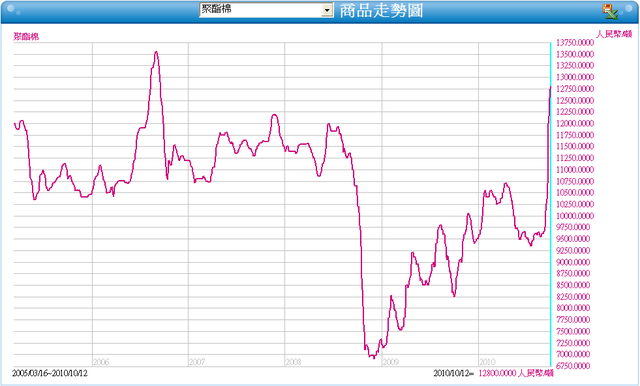
Task: Click the 11000.0000 y-axis value
Action: pyautogui.click(x=575, y=169)
